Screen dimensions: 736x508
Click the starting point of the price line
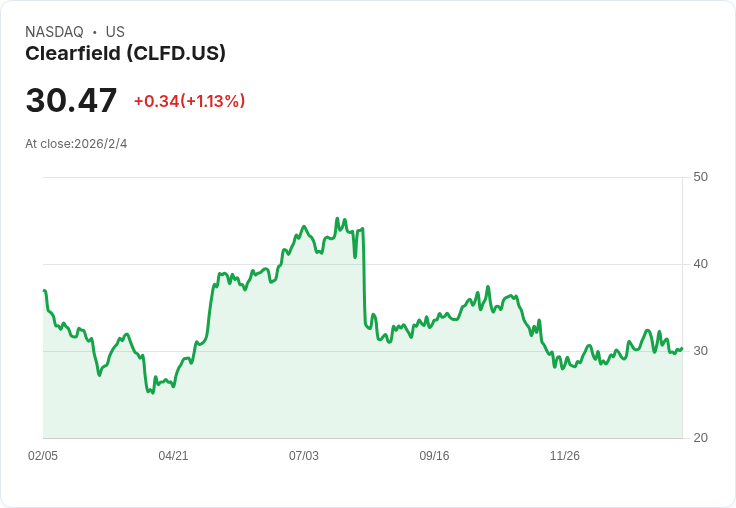pyautogui.click(x=44, y=291)
